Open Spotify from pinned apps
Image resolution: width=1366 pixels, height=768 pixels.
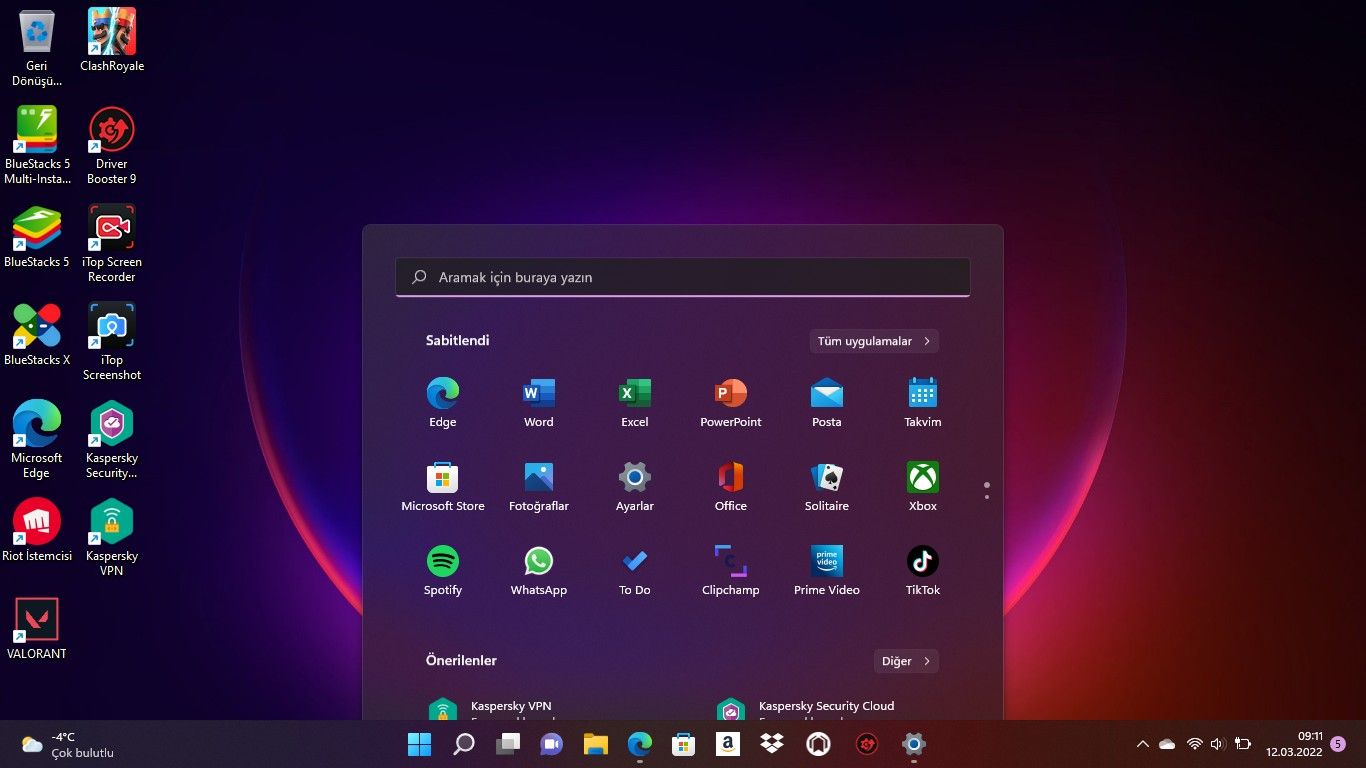click(x=443, y=570)
